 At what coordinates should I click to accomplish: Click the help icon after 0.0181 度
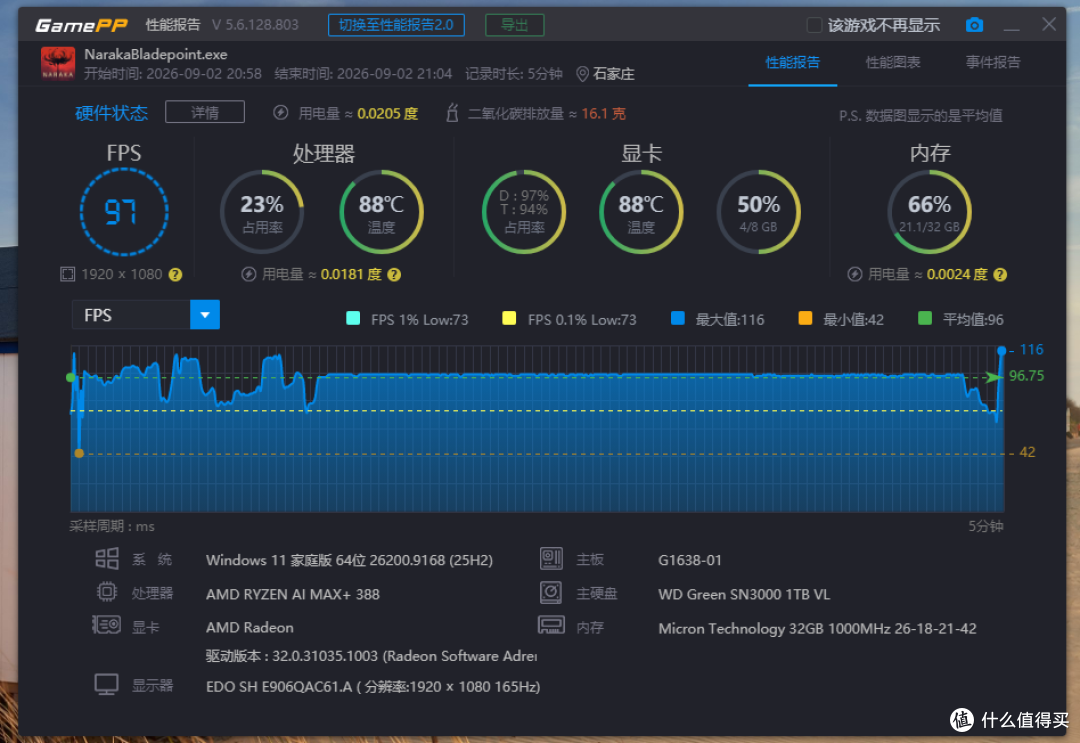pos(394,275)
